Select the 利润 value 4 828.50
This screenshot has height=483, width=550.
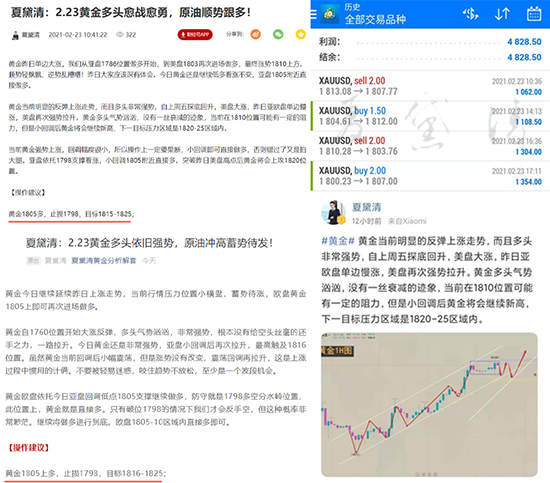tap(524, 42)
